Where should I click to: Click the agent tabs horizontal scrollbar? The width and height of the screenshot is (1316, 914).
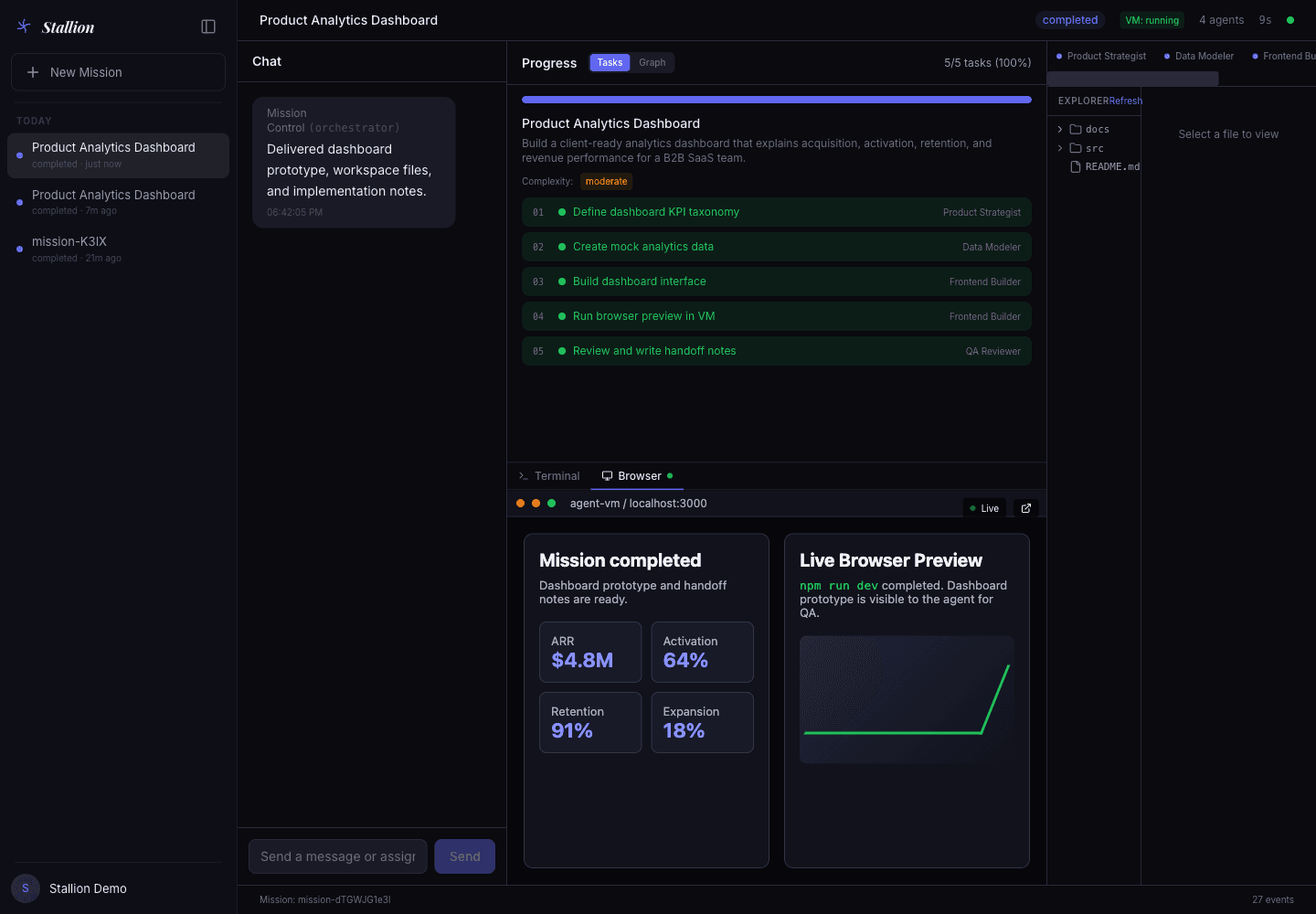[1133, 80]
